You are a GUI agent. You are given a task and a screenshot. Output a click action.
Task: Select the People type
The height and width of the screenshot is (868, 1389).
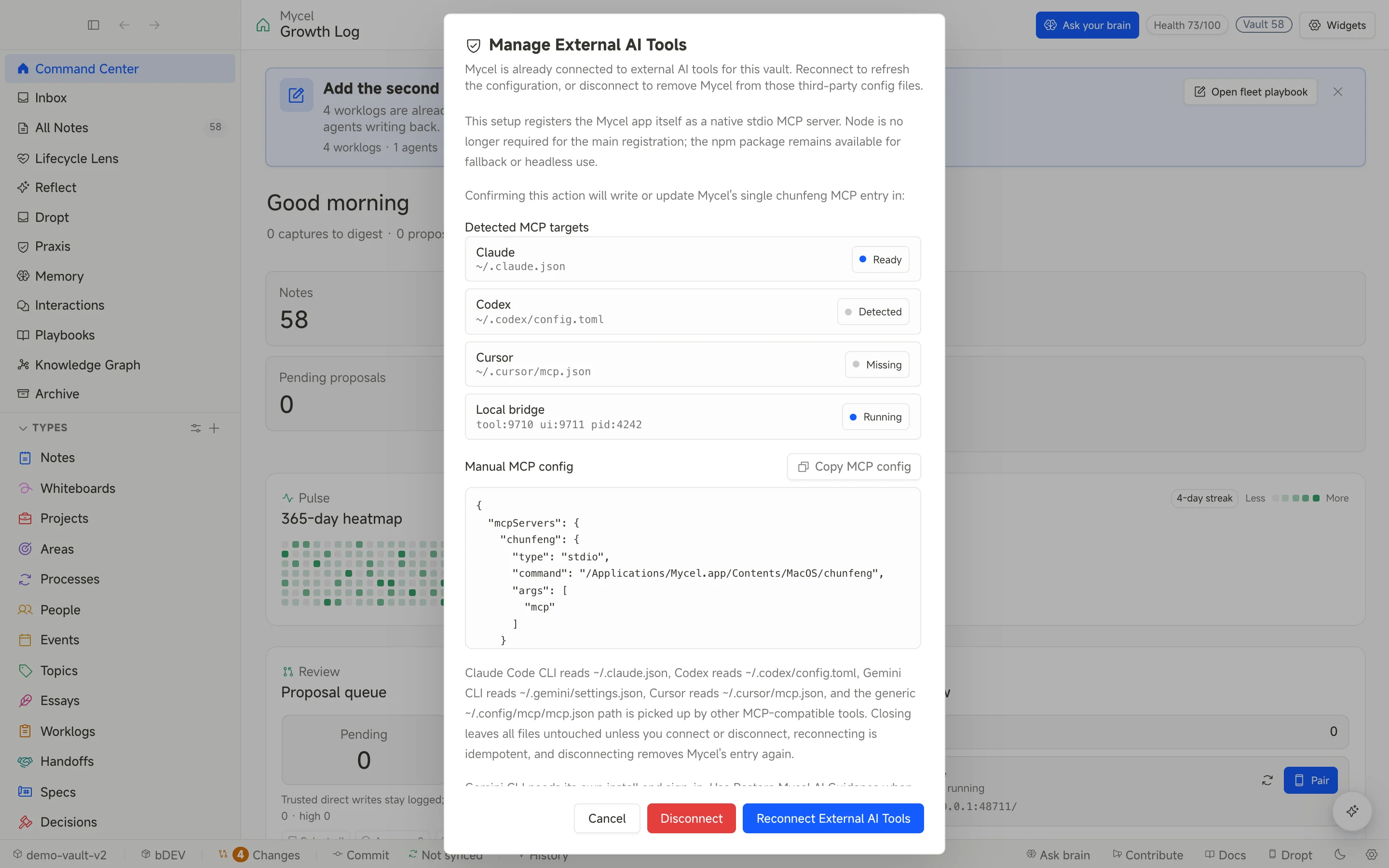[x=120, y=610]
